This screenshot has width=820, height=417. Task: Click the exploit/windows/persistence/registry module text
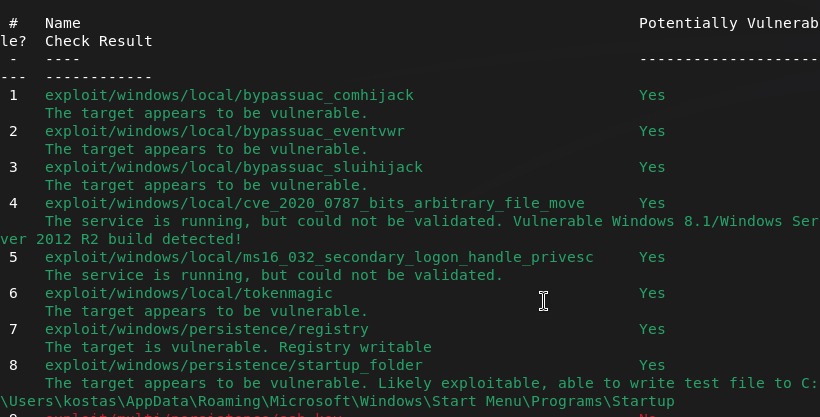click(x=206, y=329)
